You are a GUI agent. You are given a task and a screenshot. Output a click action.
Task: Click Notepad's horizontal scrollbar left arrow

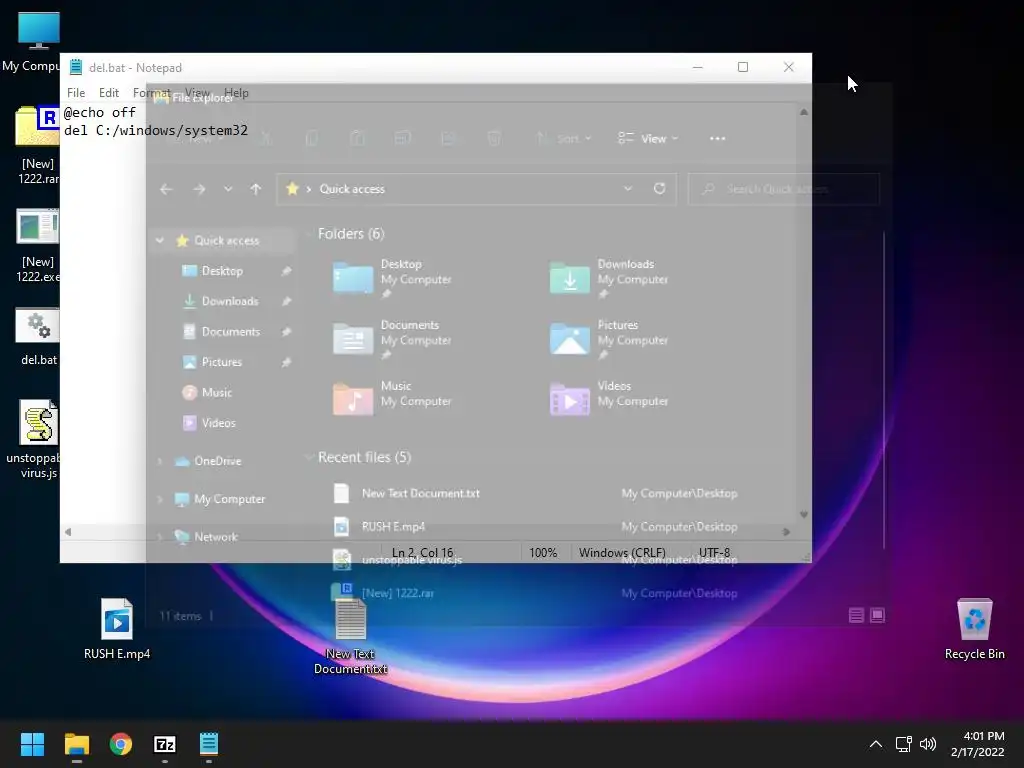(x=68, y=532)
